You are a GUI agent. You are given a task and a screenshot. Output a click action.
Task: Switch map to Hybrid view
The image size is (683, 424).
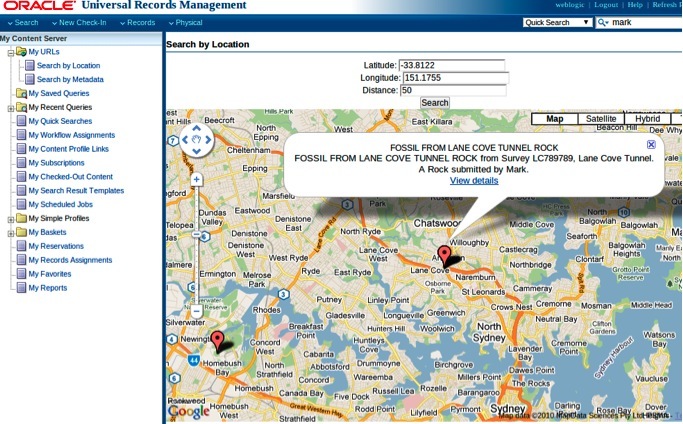[647, 119]
